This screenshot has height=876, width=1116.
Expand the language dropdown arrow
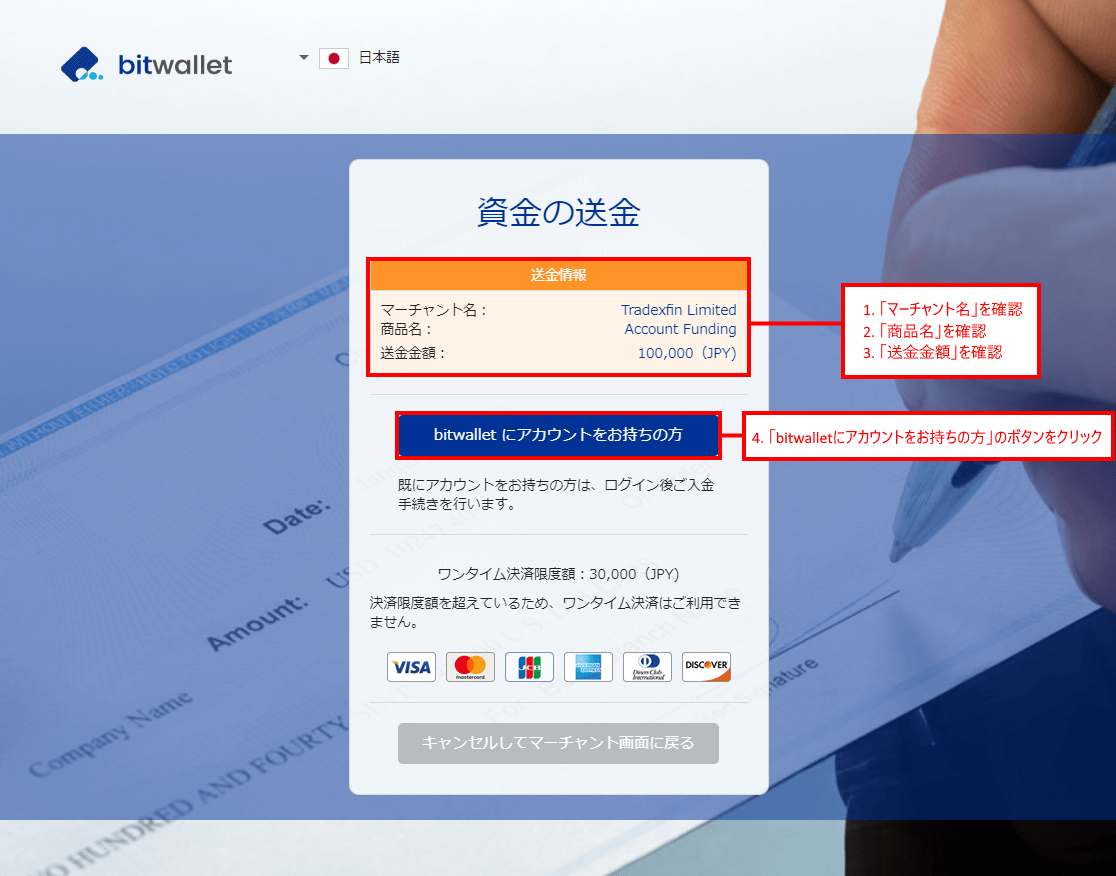(304, 58)
